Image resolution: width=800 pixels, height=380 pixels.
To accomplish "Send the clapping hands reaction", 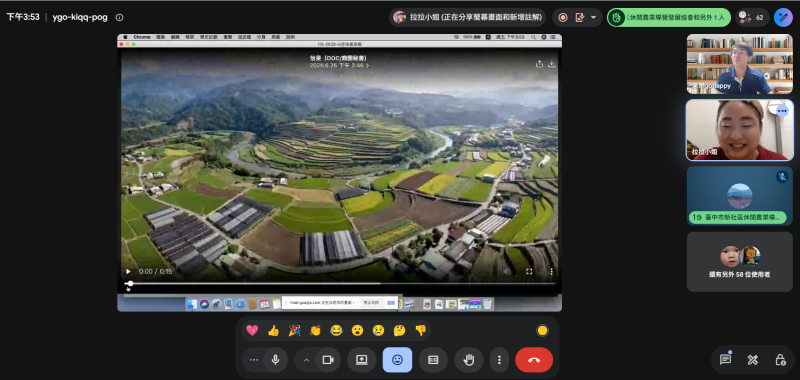I will coord(315,331).
